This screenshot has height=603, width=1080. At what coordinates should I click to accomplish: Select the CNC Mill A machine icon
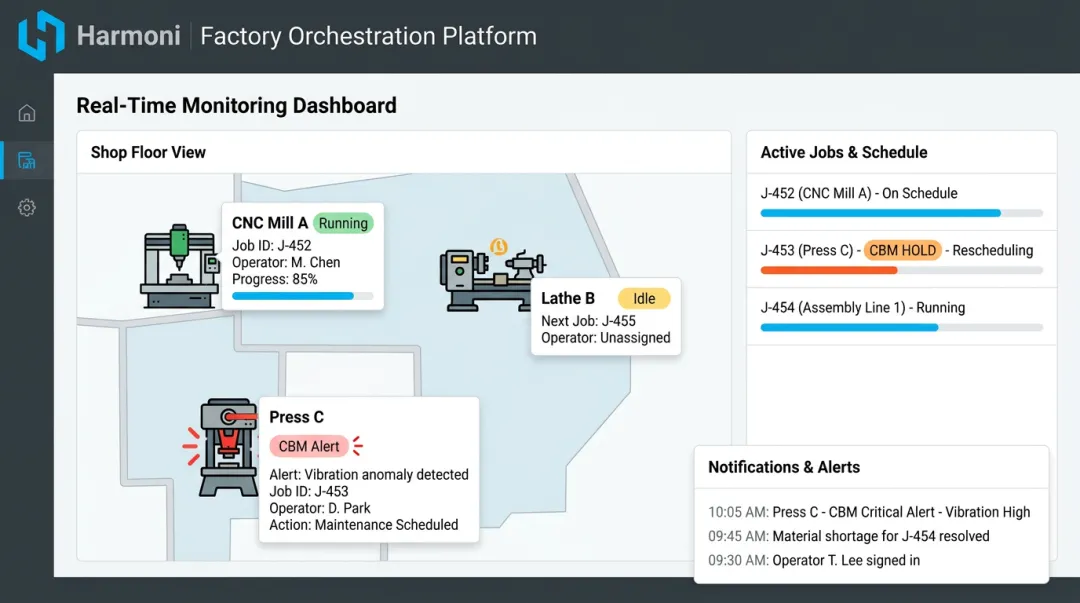[x=180, y=266]
